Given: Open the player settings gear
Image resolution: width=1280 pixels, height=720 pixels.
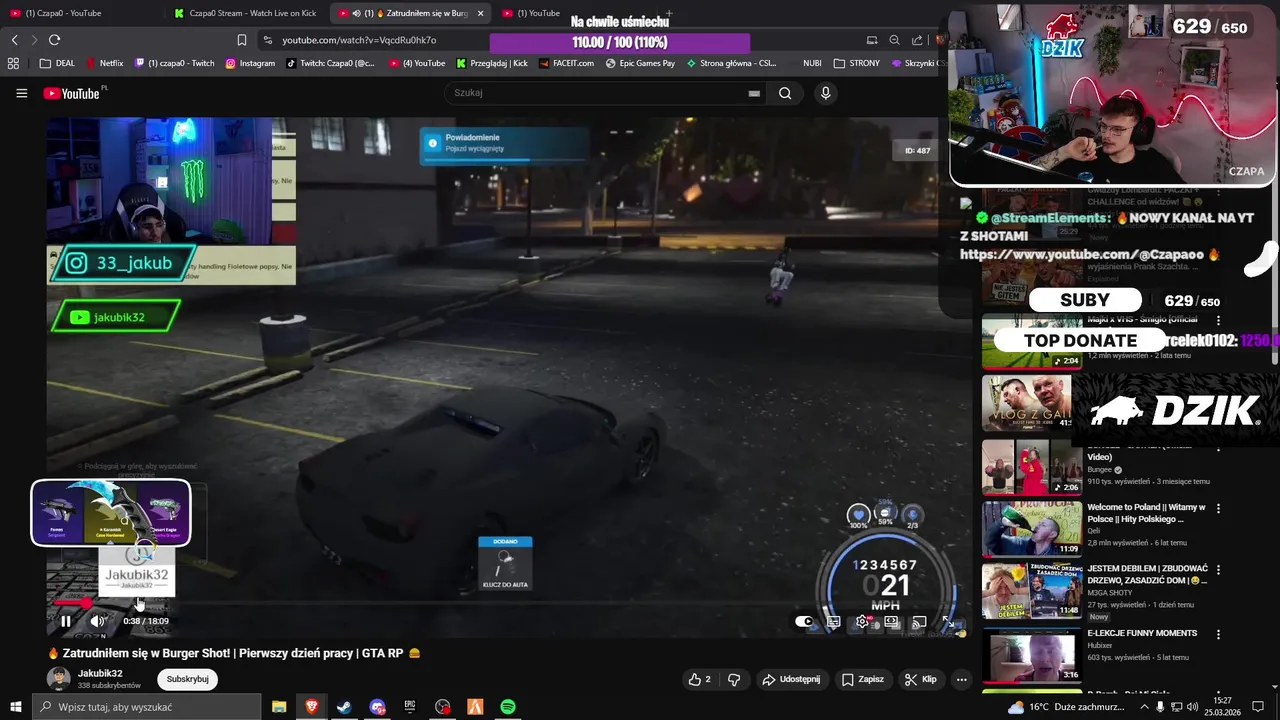Looking at the screenshot, I should coord(862,621).
